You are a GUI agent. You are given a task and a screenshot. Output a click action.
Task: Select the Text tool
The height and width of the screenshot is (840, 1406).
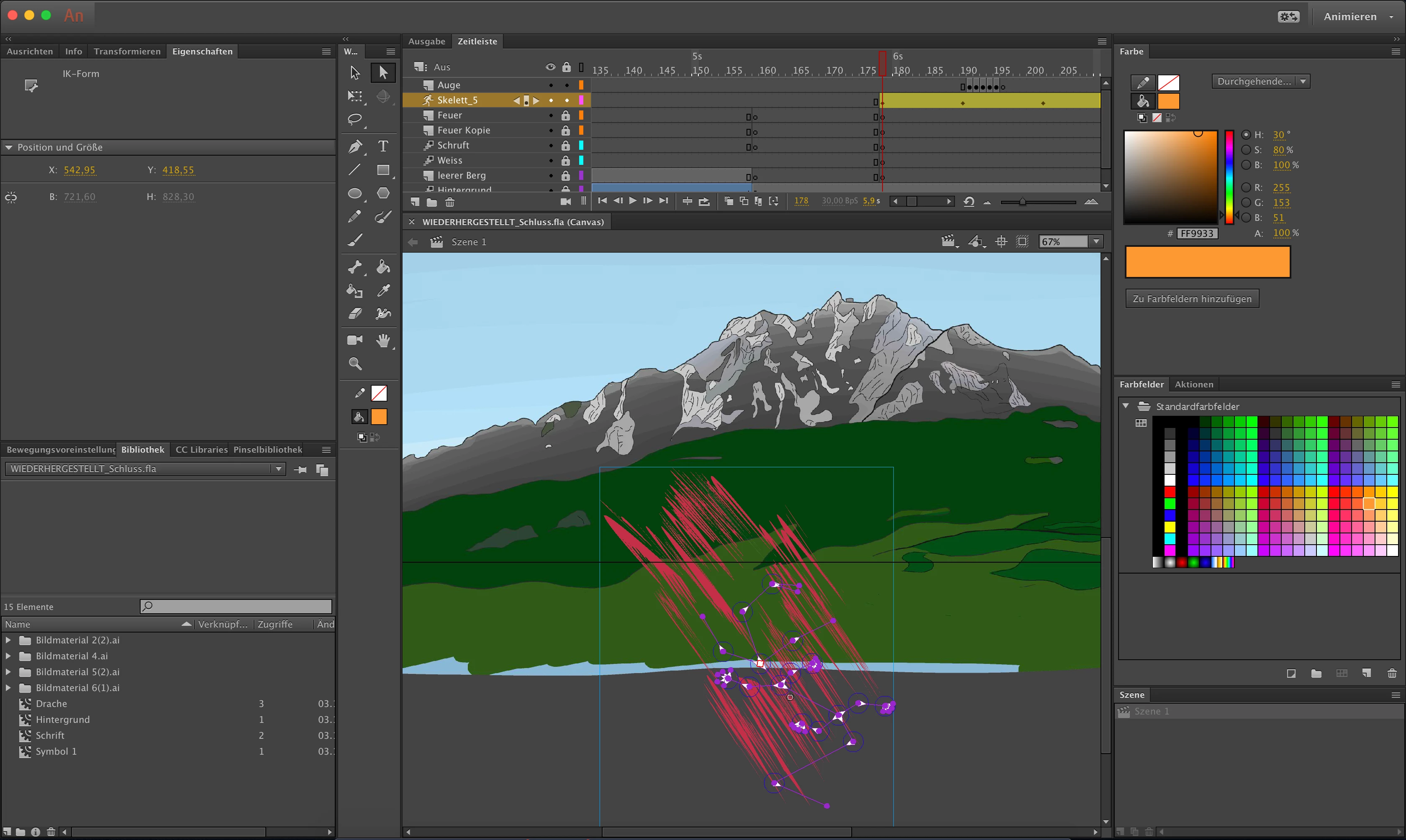(383, 146)
